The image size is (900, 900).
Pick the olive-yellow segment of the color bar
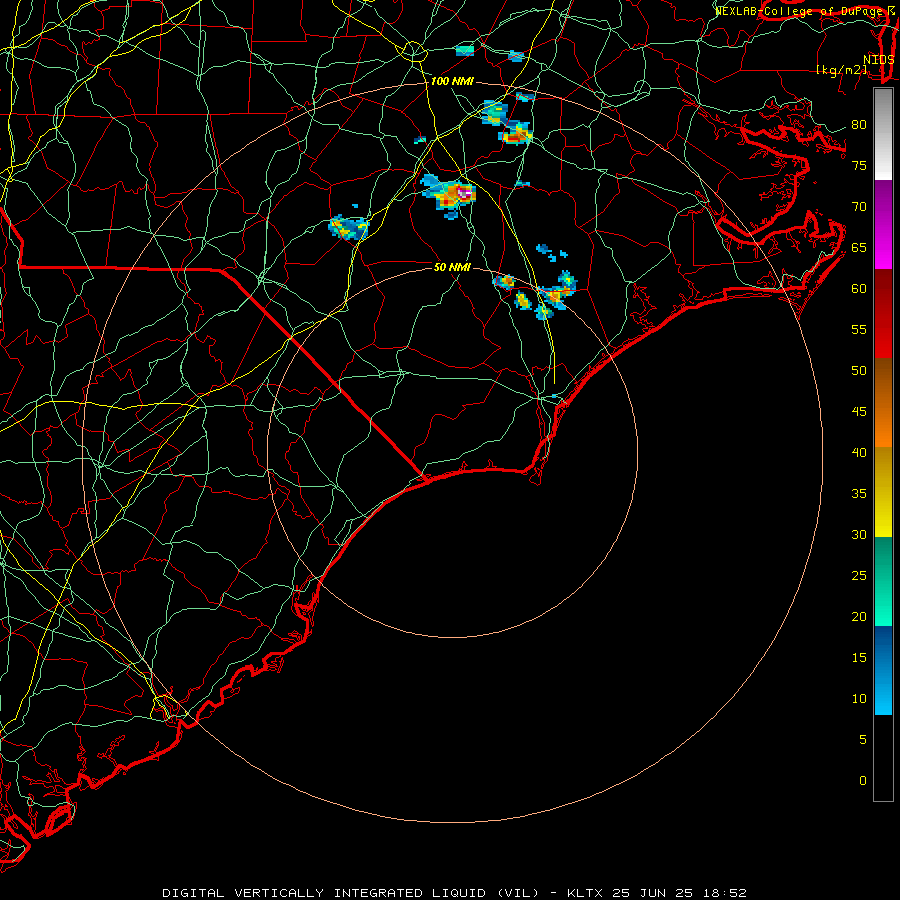pyautogui.click(x=883, y=492)
